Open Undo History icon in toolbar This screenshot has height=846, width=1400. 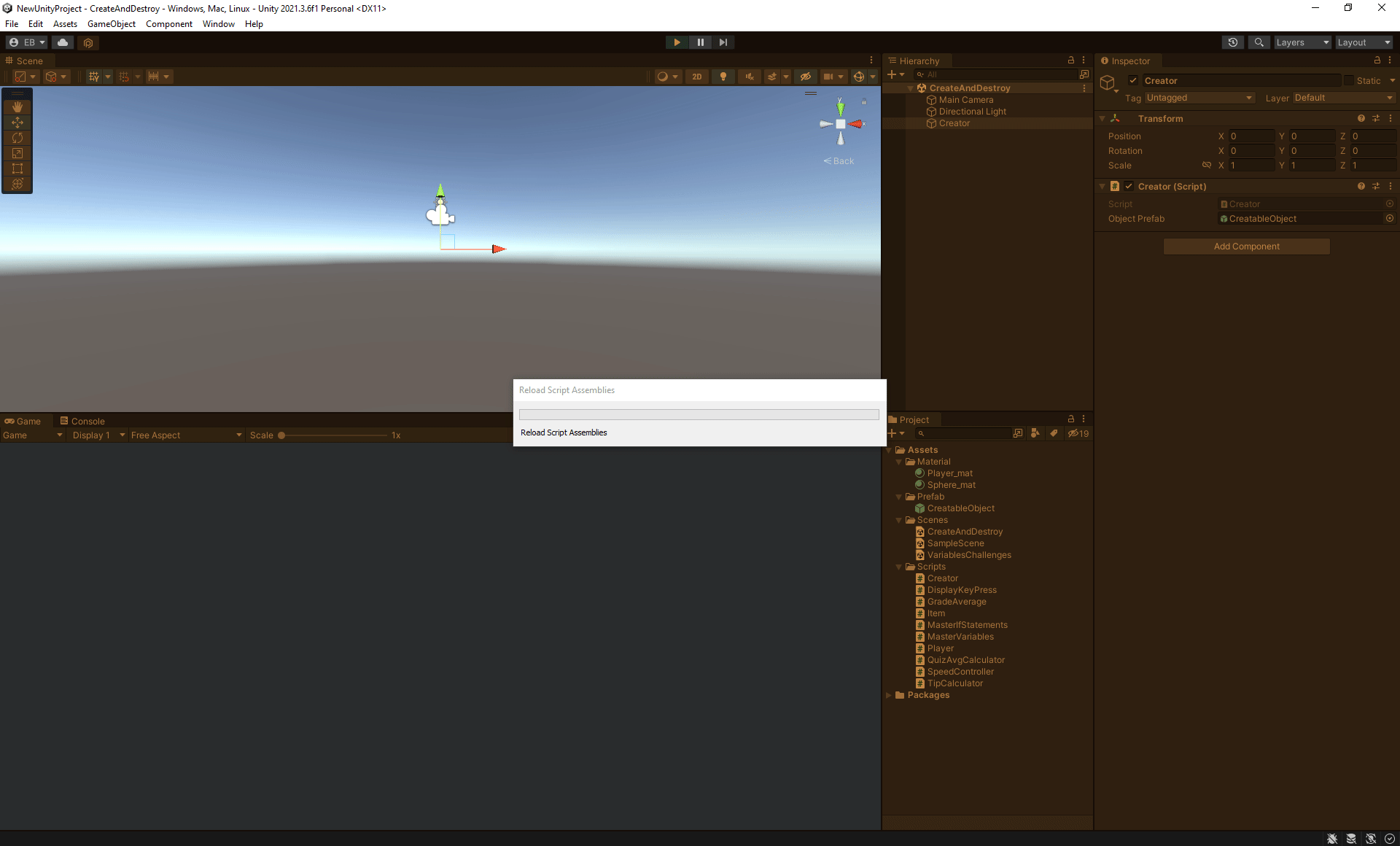[1232, 42]
